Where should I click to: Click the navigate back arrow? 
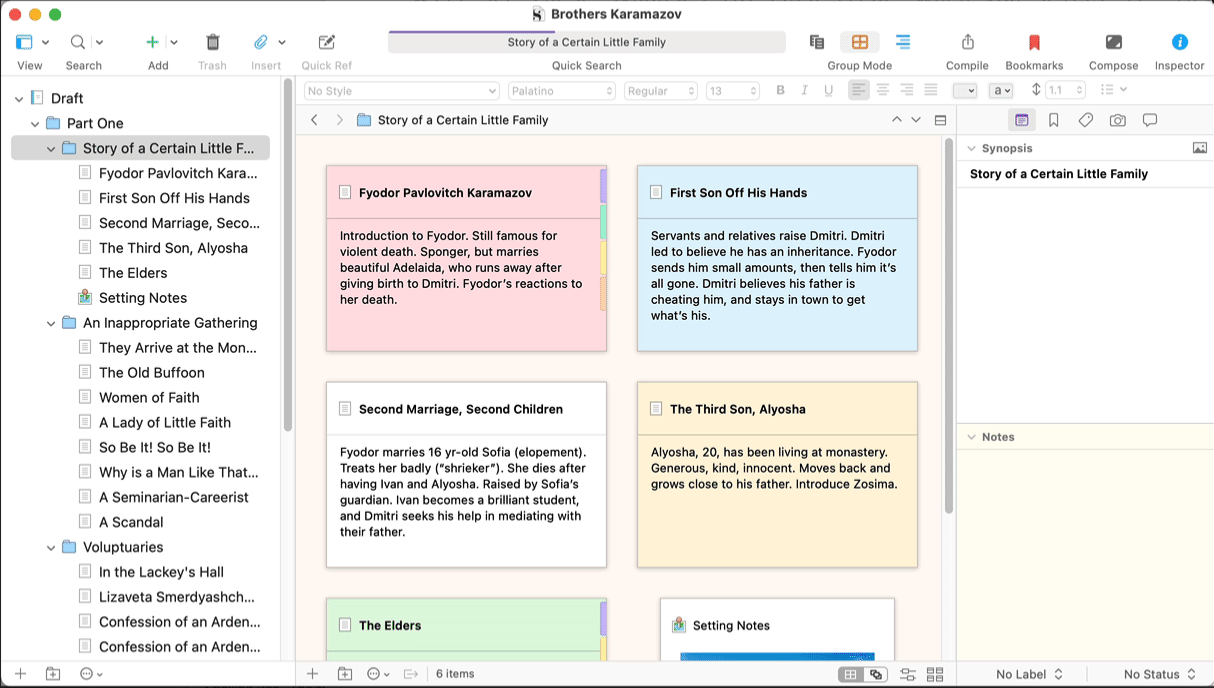pyautogui.click(x=314, y=120)
